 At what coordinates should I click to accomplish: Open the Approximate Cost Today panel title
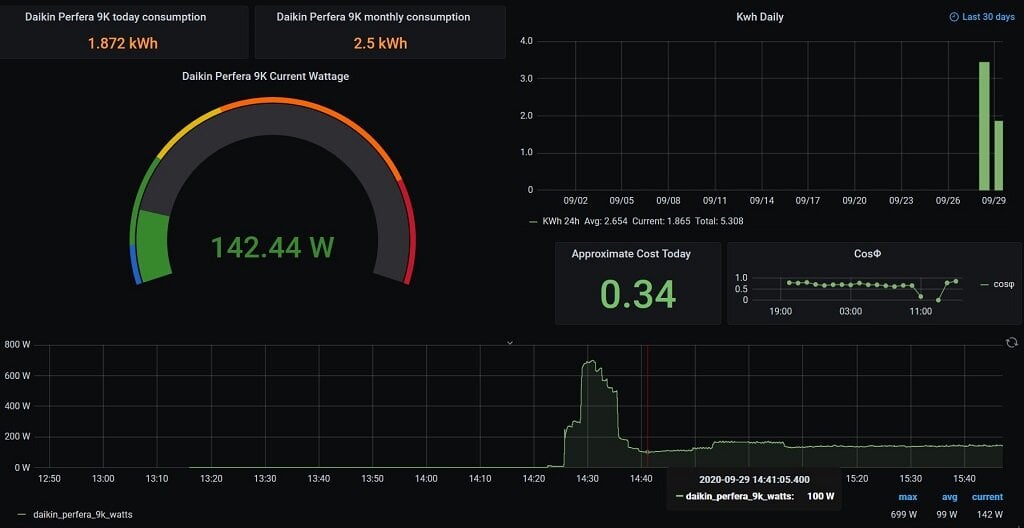coord(631,254)
